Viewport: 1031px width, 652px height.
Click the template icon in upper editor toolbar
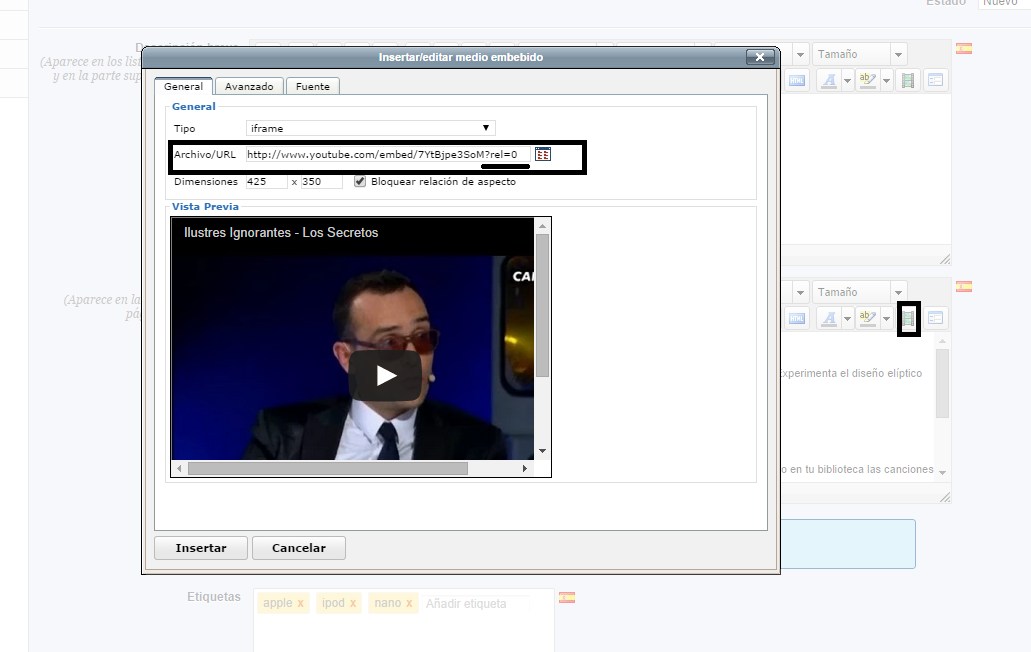coord(935,80)
